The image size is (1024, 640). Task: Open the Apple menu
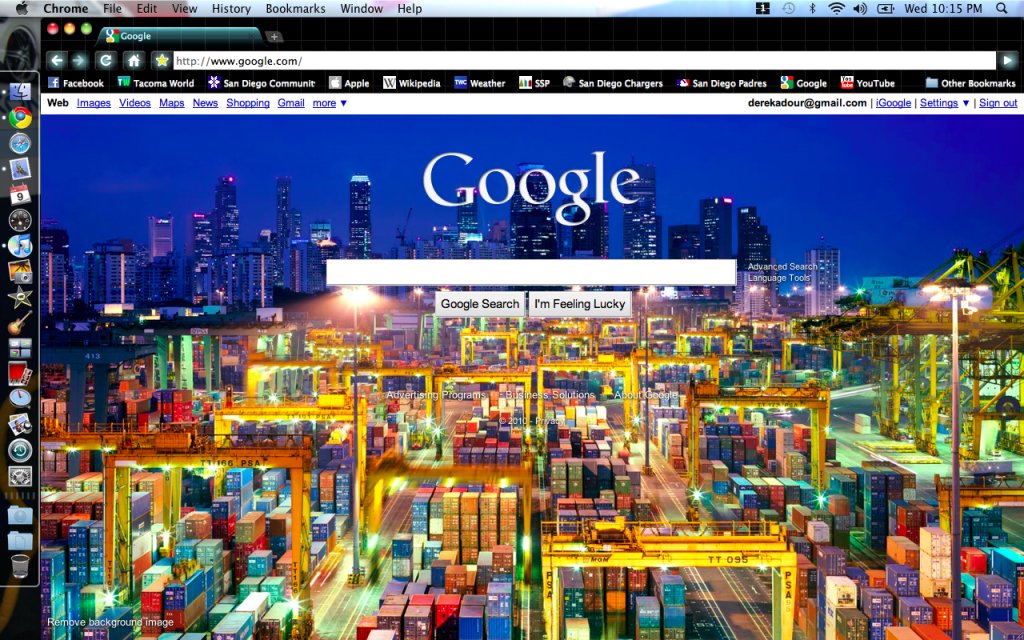[x=22, y=8]
